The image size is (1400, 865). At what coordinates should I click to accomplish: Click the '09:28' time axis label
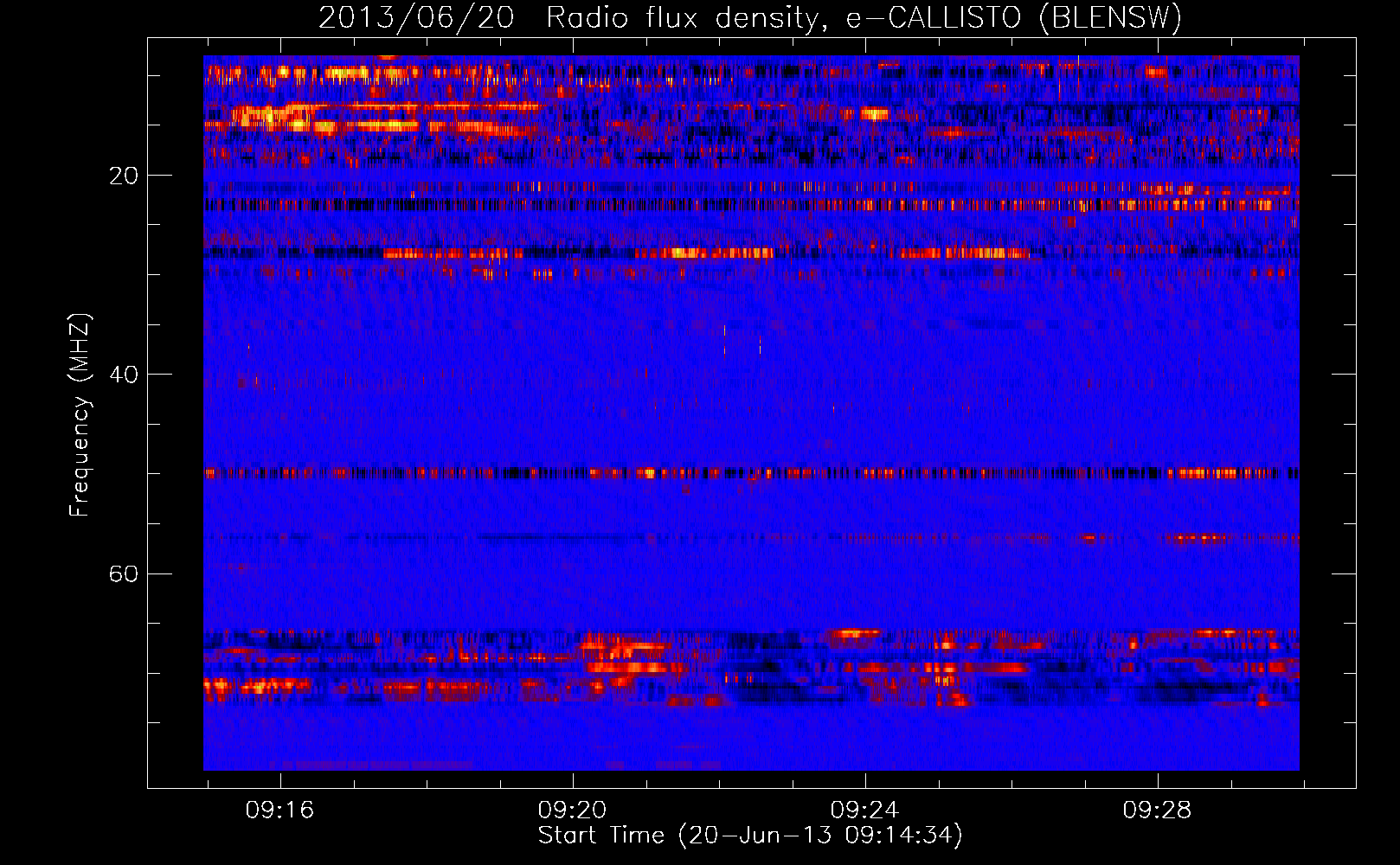point(1157,810)
